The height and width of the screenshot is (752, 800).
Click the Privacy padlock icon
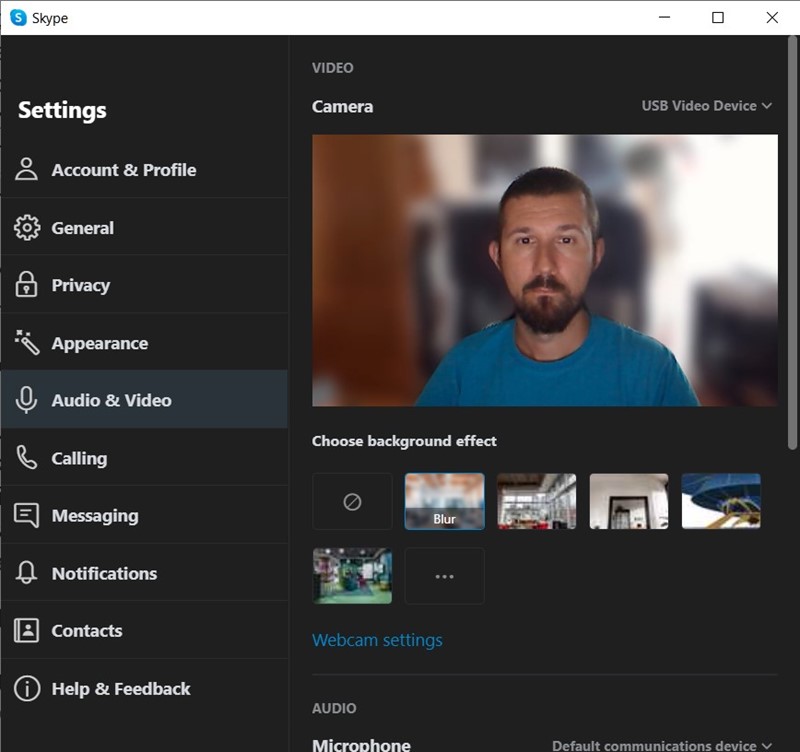click(27, 285)
